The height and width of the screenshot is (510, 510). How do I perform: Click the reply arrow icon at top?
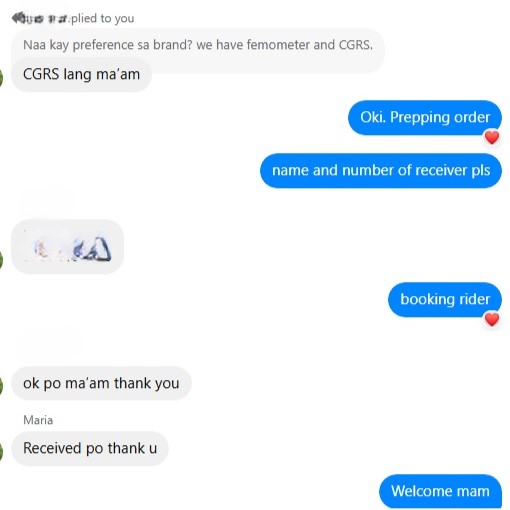pyautogui.click(x=17, y=18)
